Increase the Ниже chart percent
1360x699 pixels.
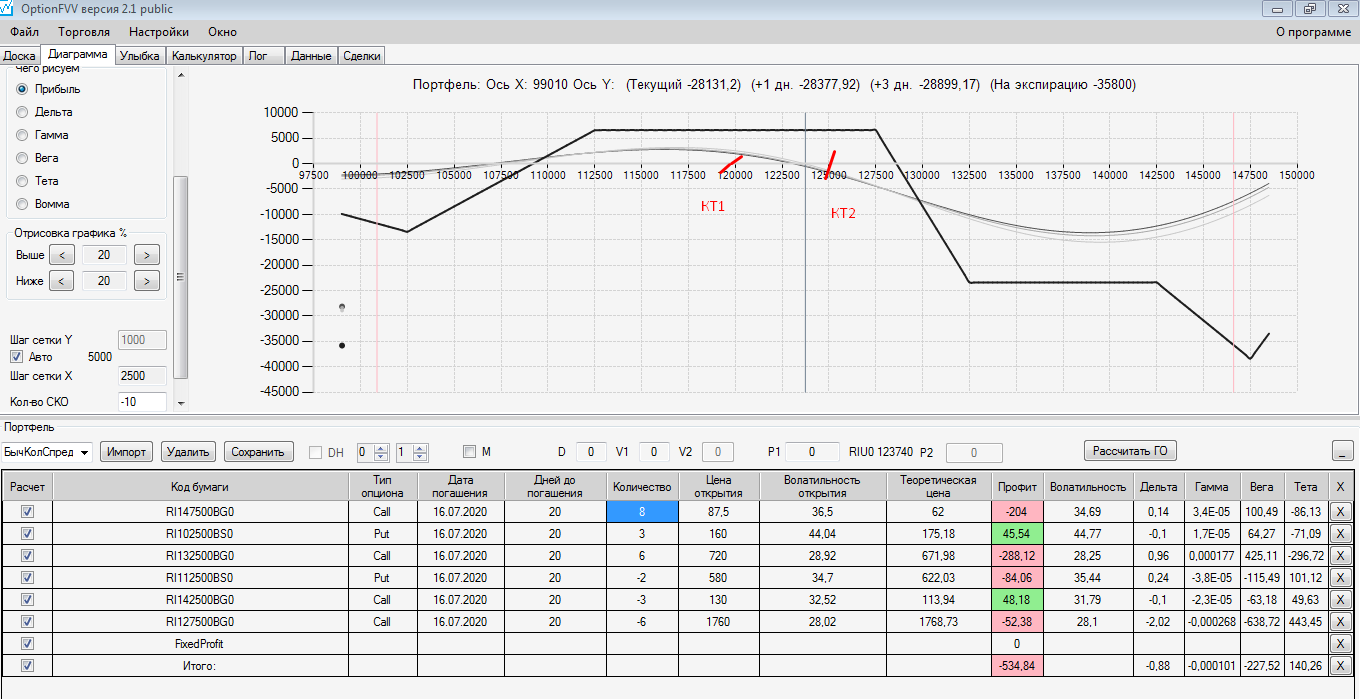147,281
